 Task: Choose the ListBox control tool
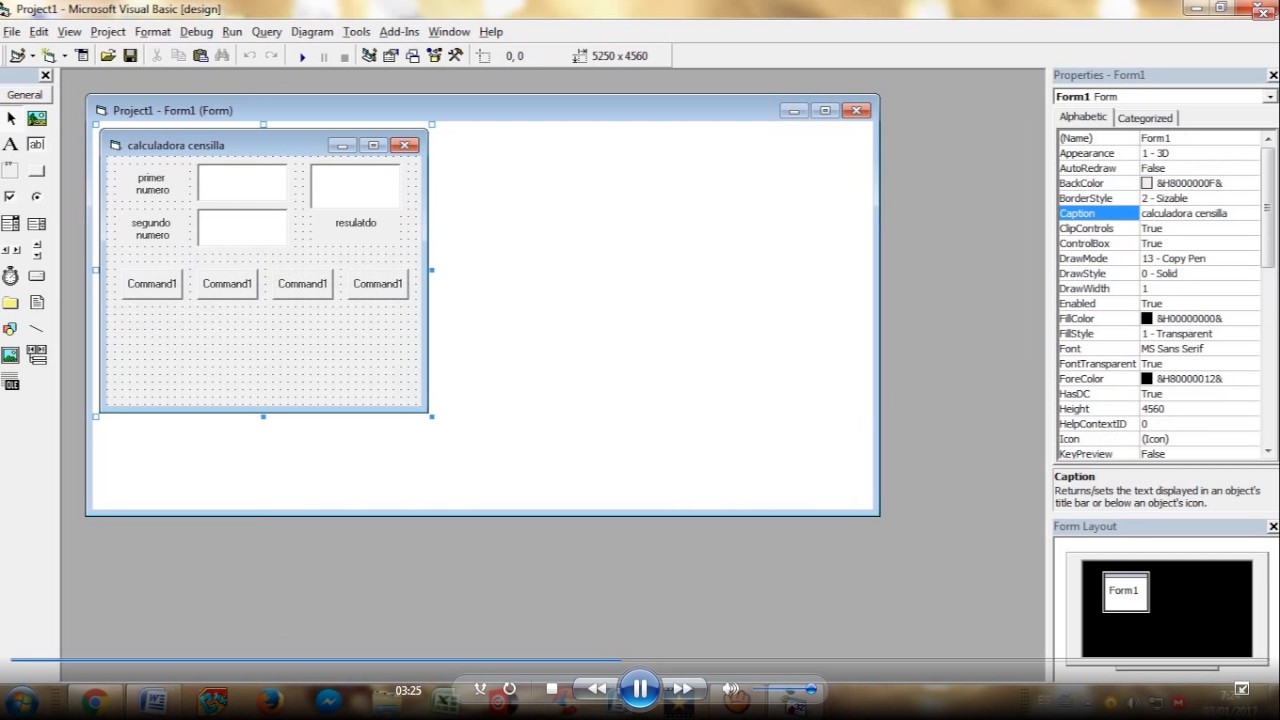pos(37,223)
